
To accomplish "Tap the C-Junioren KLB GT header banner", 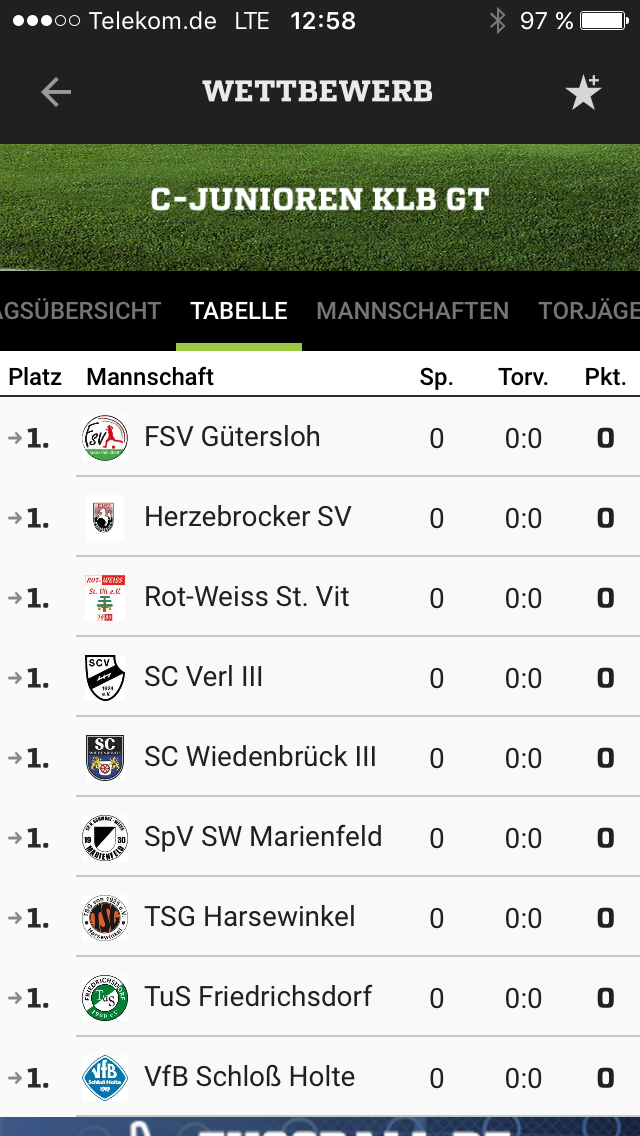I will pos(320,200).
